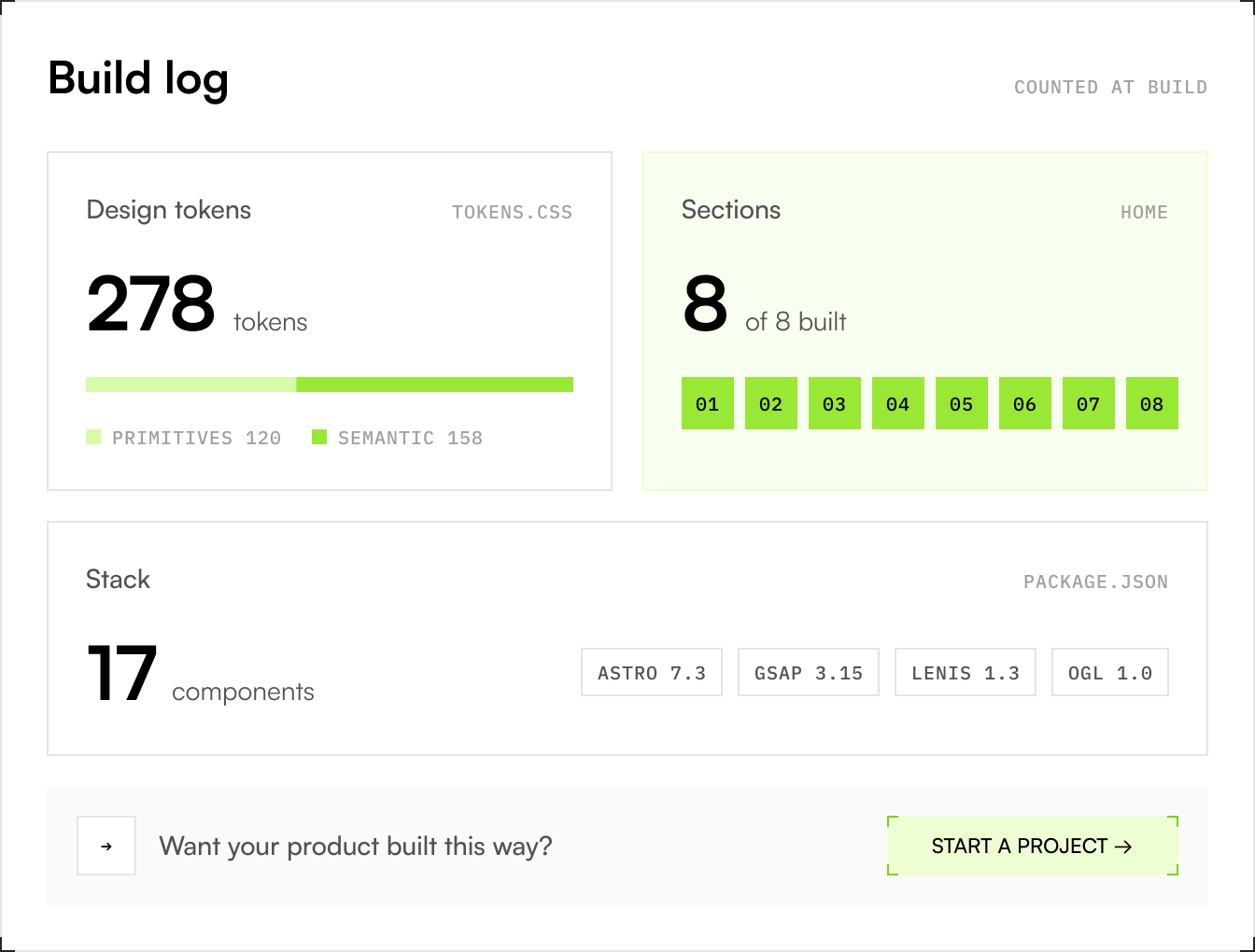Image resolution: width=1255 pixels, height=952 pixels.
Task: Click the Stack card title
Action: pos(118,580)
